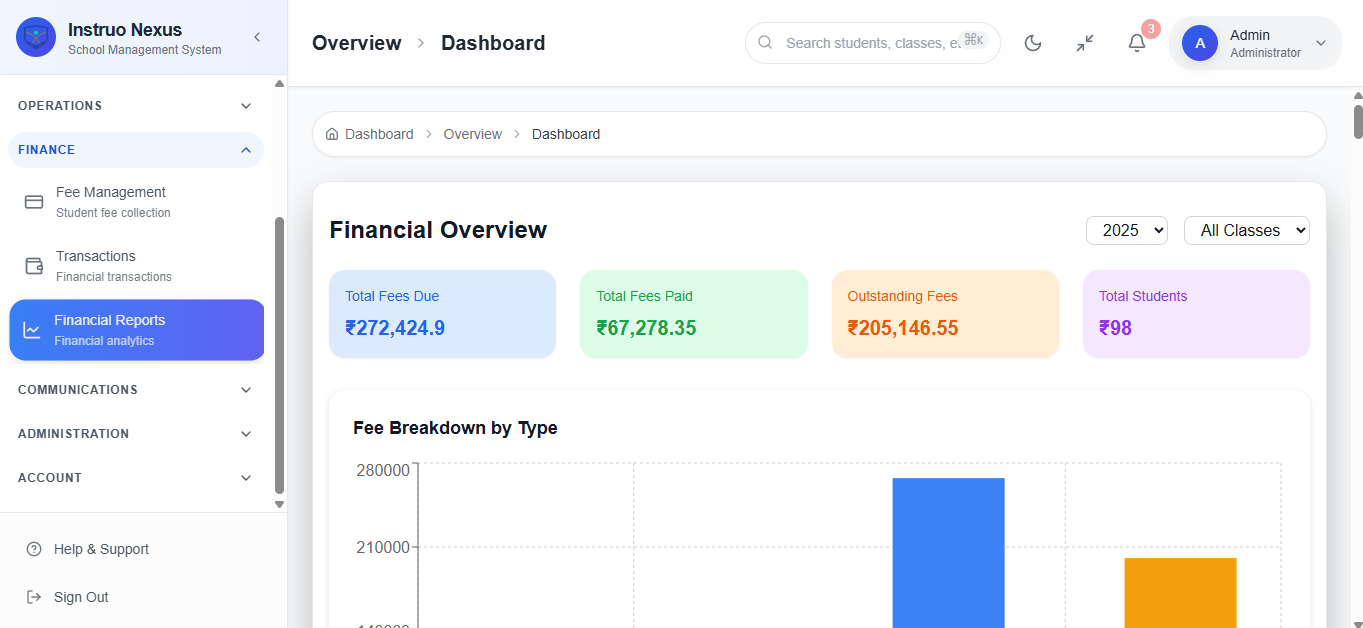The image size is (1363, 628).
Task: Expand the Administration sidebar section
Action: click(136, 434)
